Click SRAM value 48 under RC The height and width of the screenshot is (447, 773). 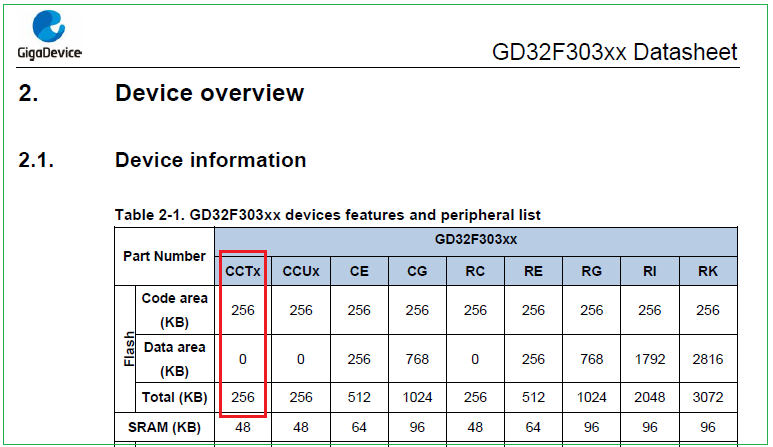click(475, 427)
